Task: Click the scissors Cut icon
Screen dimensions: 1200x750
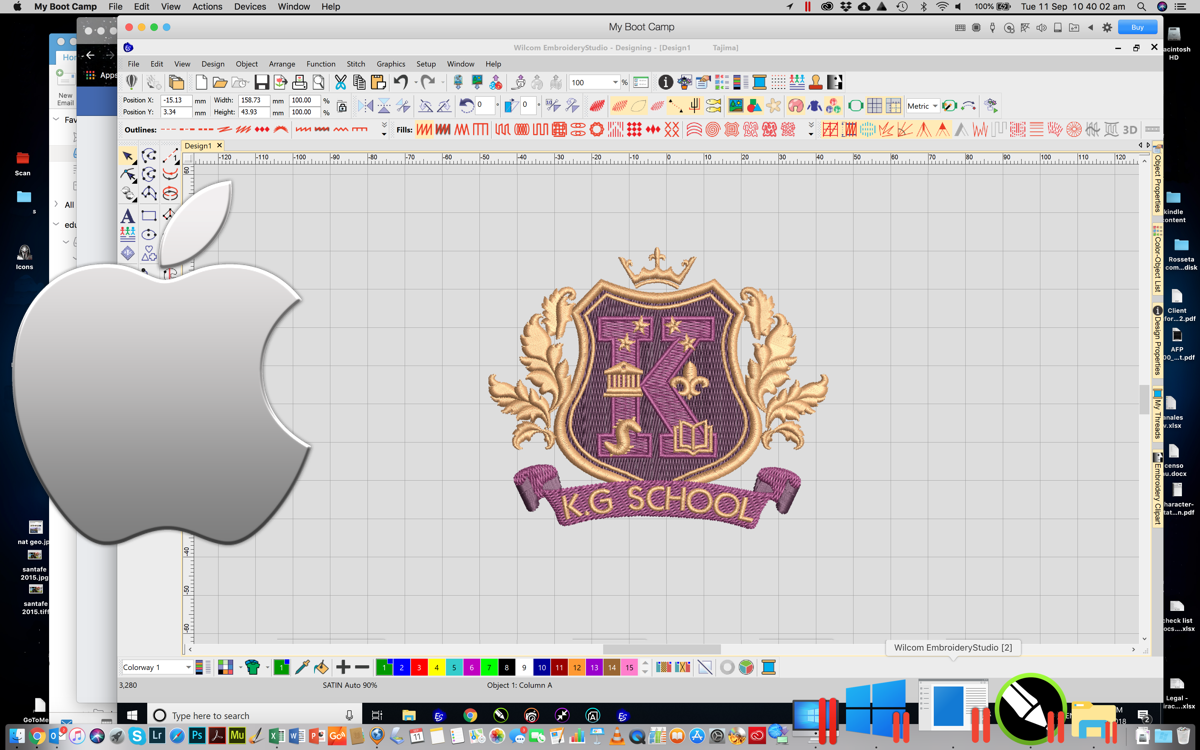Action: click(340, 83)
